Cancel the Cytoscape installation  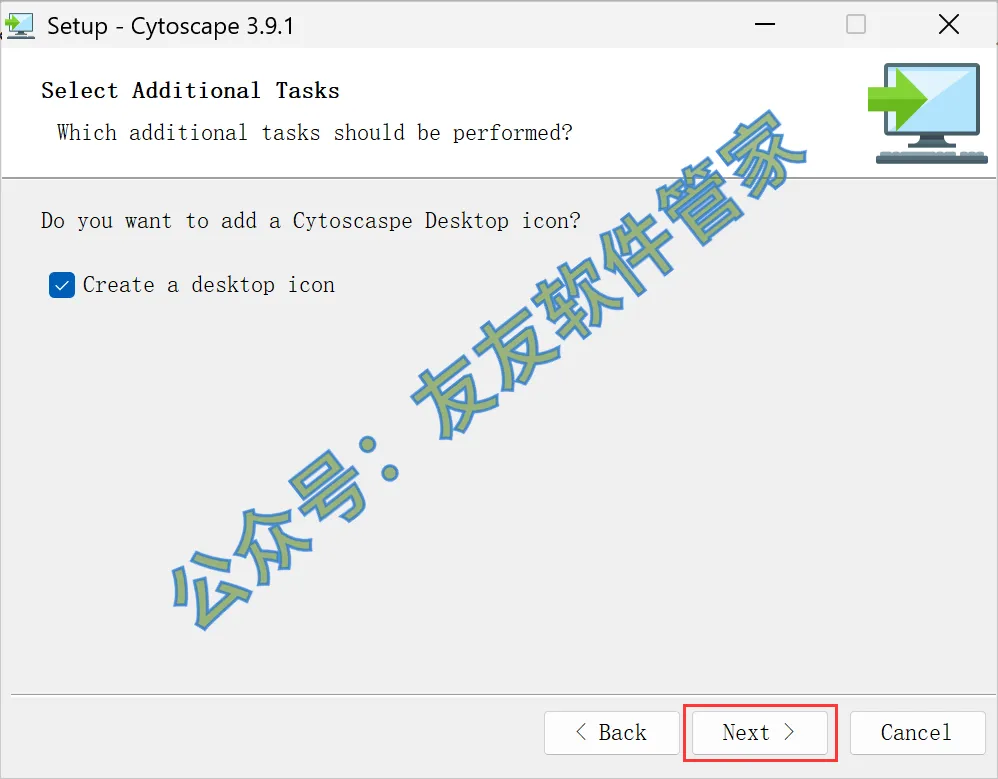pyautogui.click(x=917, y=733)
